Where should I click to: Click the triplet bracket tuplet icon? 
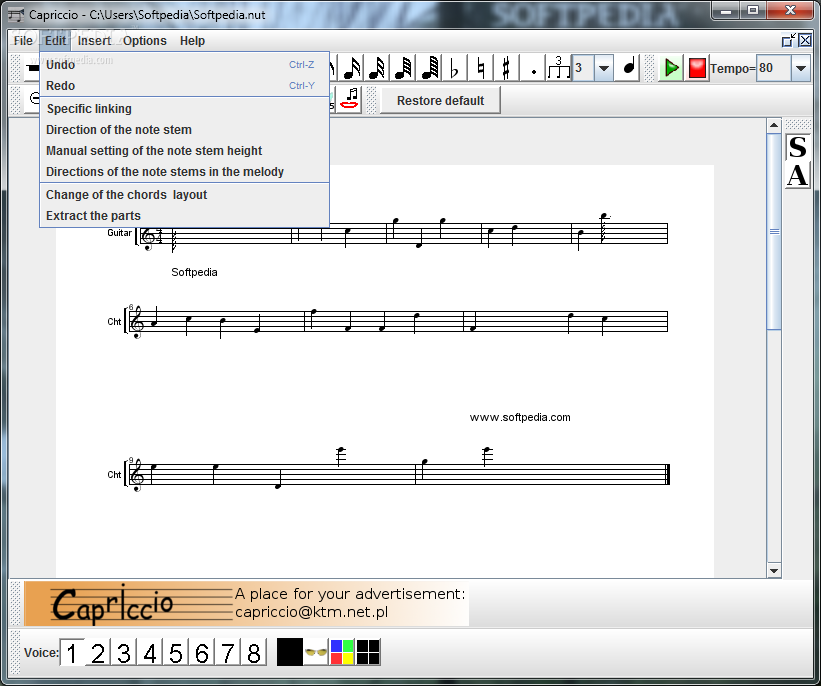pyautogui.click(x=558, y=68)
